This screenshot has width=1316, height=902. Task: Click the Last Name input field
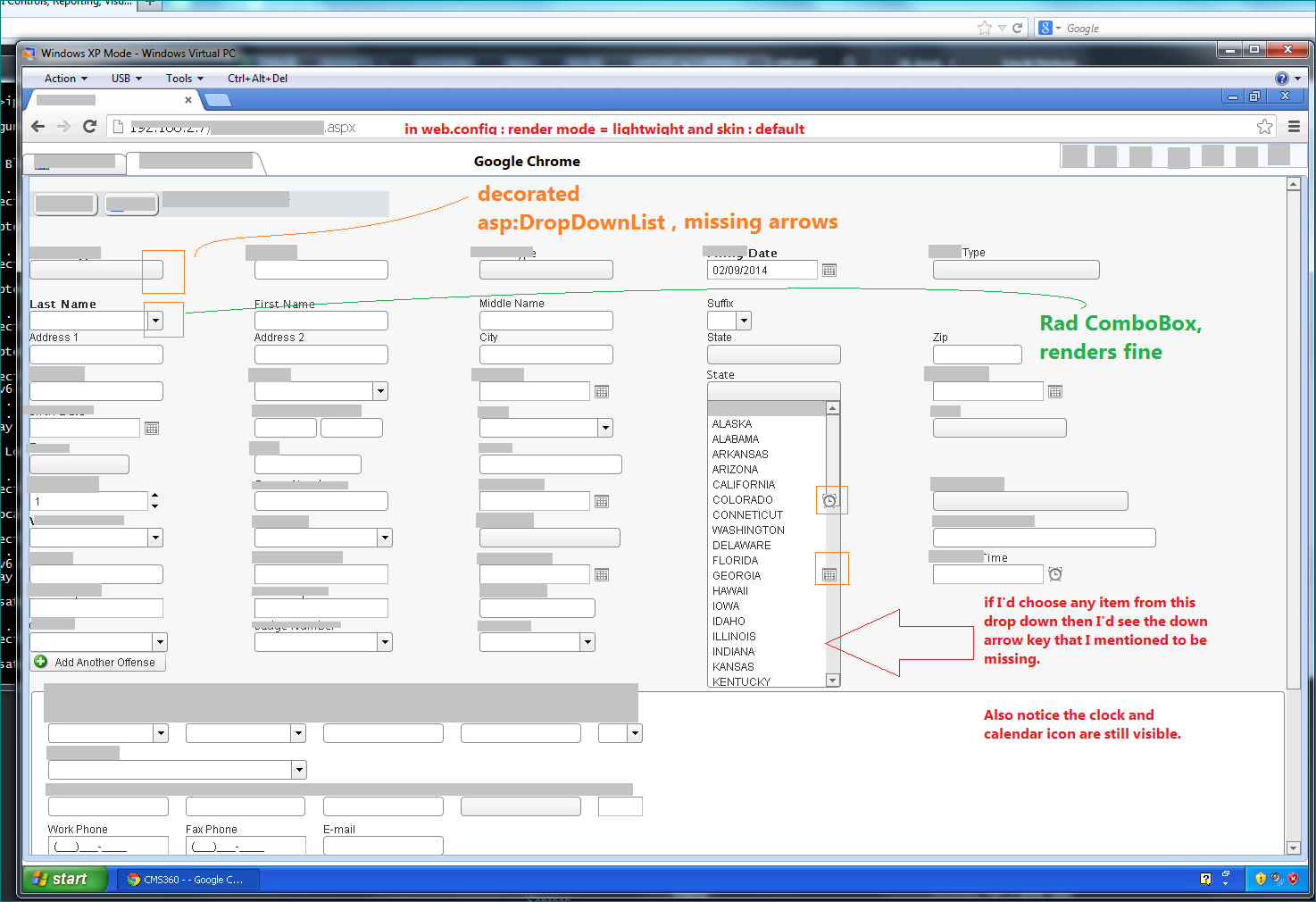(x=87, y=321)
